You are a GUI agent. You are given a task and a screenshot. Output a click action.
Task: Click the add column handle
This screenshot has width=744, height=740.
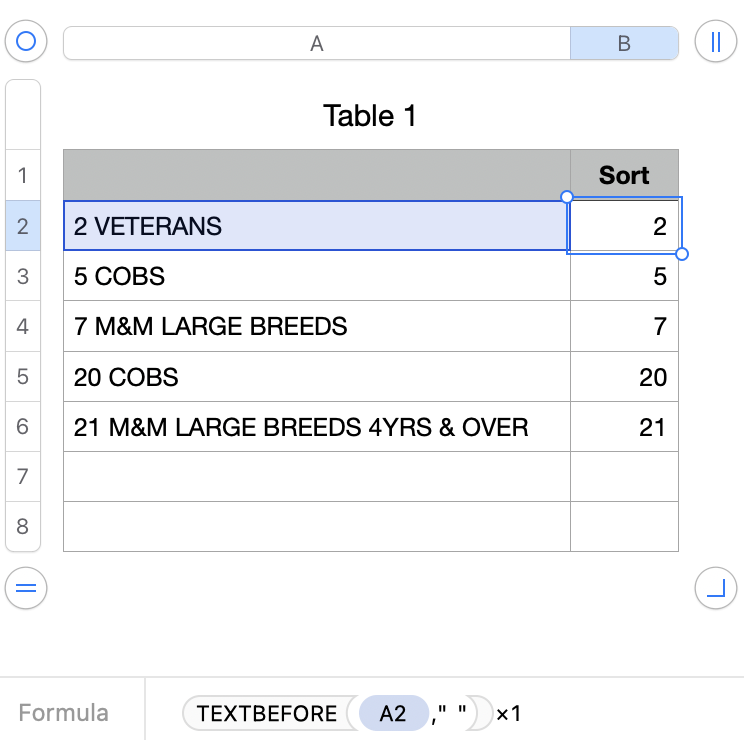pos(715,42)
